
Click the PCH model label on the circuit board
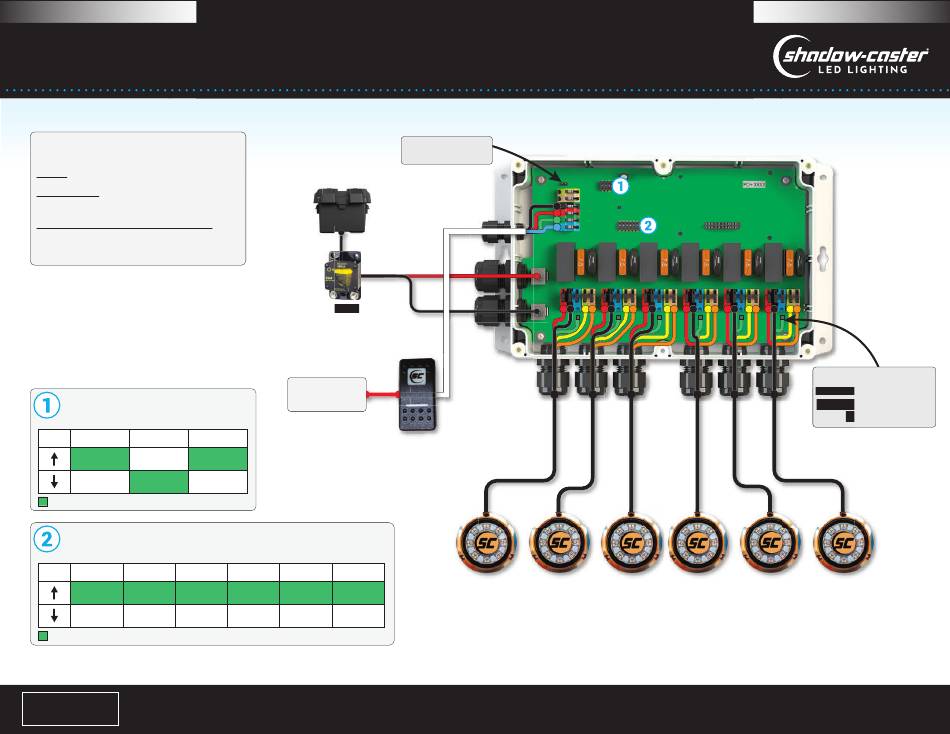click(x=754, y=184)
